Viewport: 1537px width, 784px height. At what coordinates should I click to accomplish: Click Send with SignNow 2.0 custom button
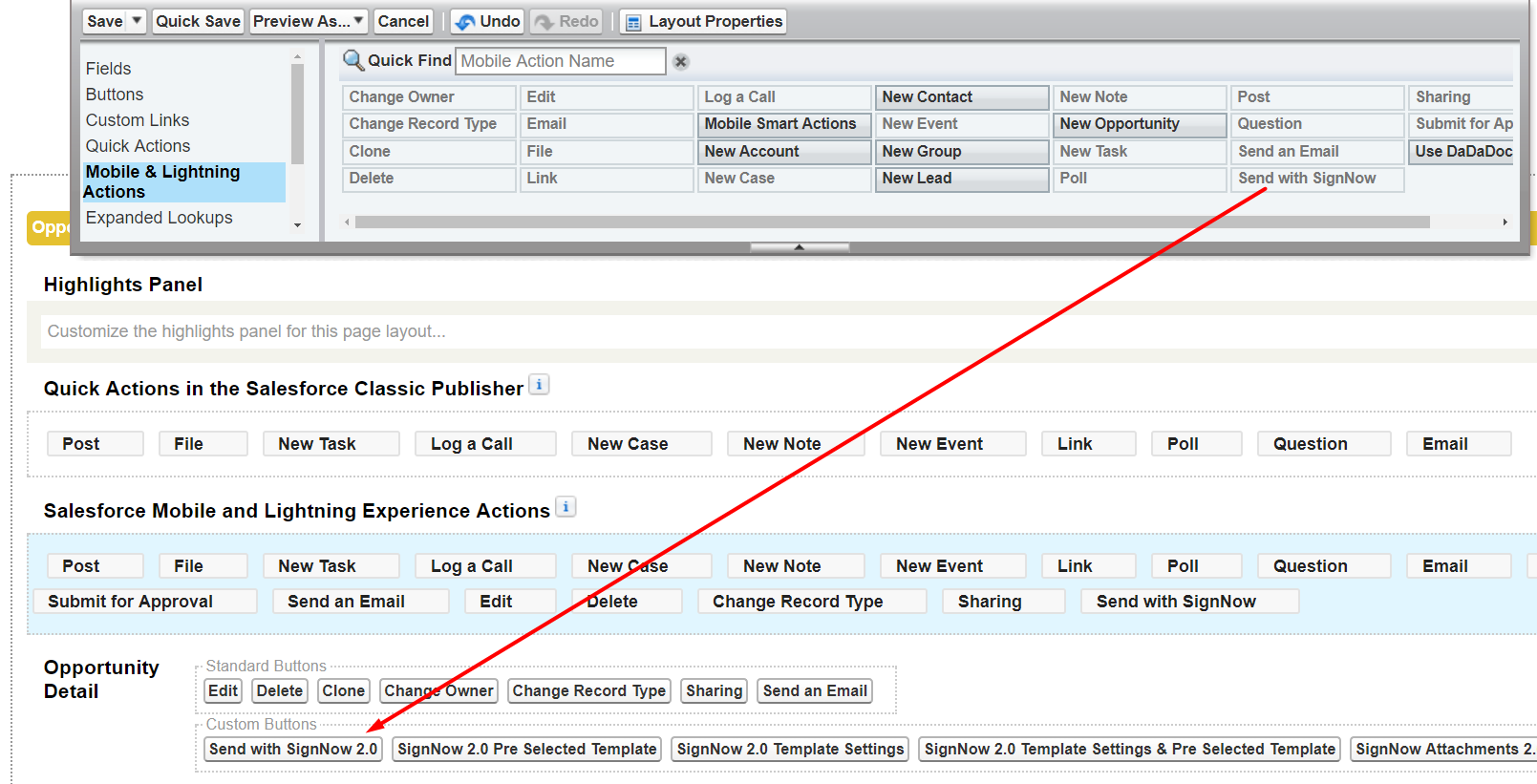pyautogui.click(x=293, y=750)
